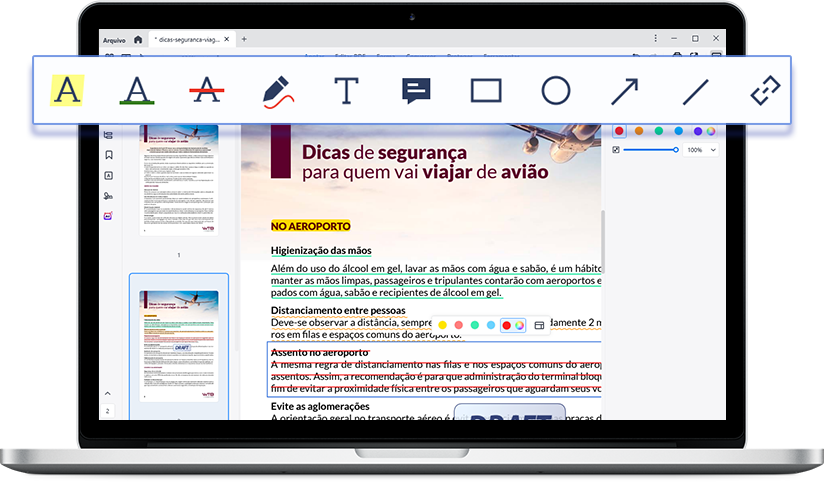Open a new tab with plus button
824x482 pixels.
pos(244,40)
